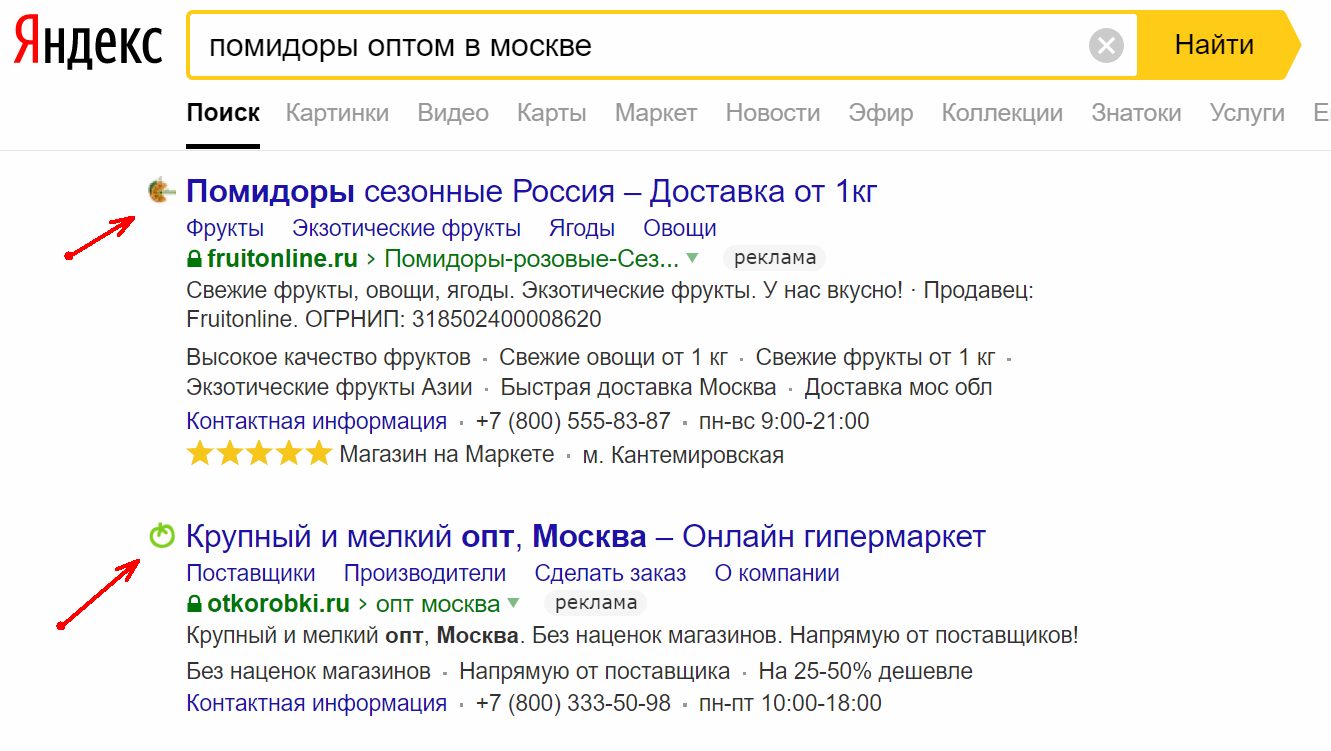Go to the Карты tab
Viewport: 1331px width, 751px height.
point(552,113)
